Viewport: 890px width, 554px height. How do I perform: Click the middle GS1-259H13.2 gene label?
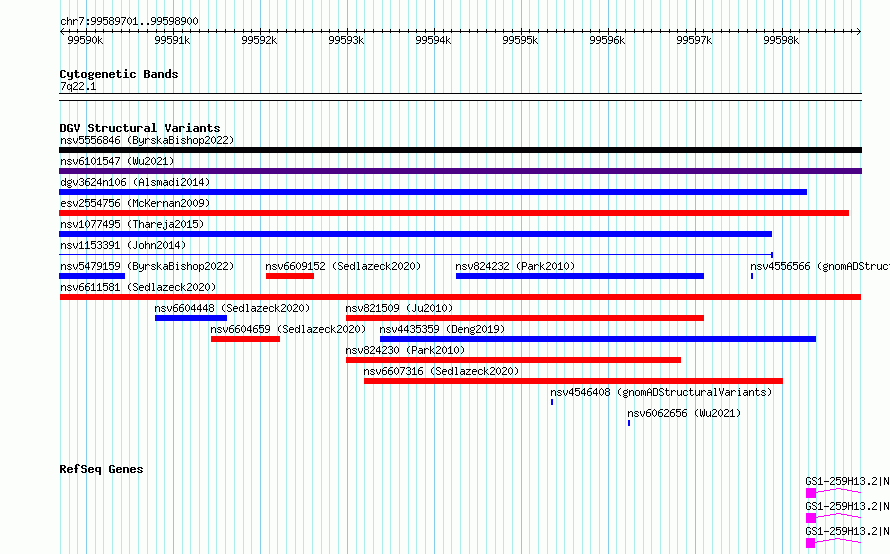(x=847, y=506)
